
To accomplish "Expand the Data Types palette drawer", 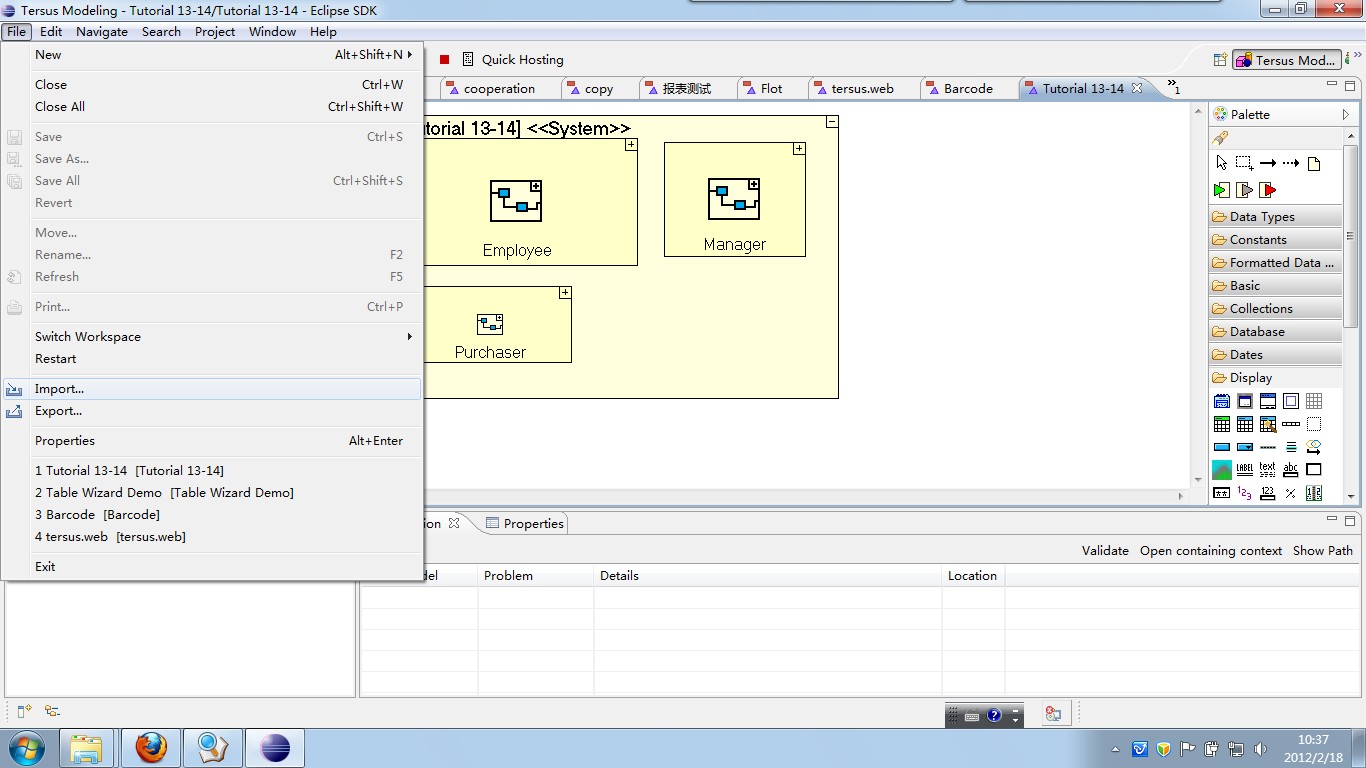I will click(x=1262, y=217).
